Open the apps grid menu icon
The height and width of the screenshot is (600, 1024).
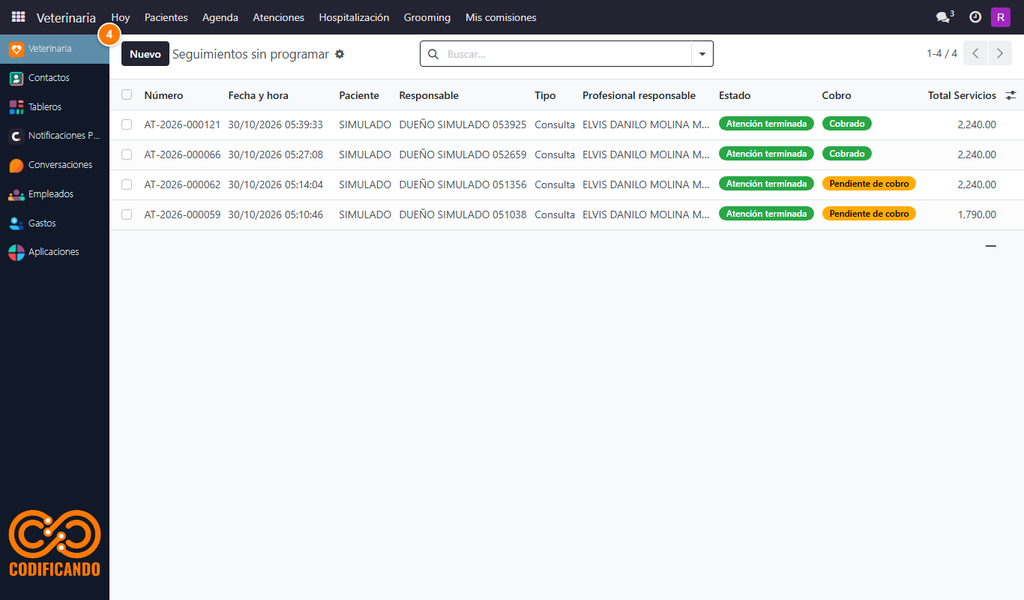[18, 17]
